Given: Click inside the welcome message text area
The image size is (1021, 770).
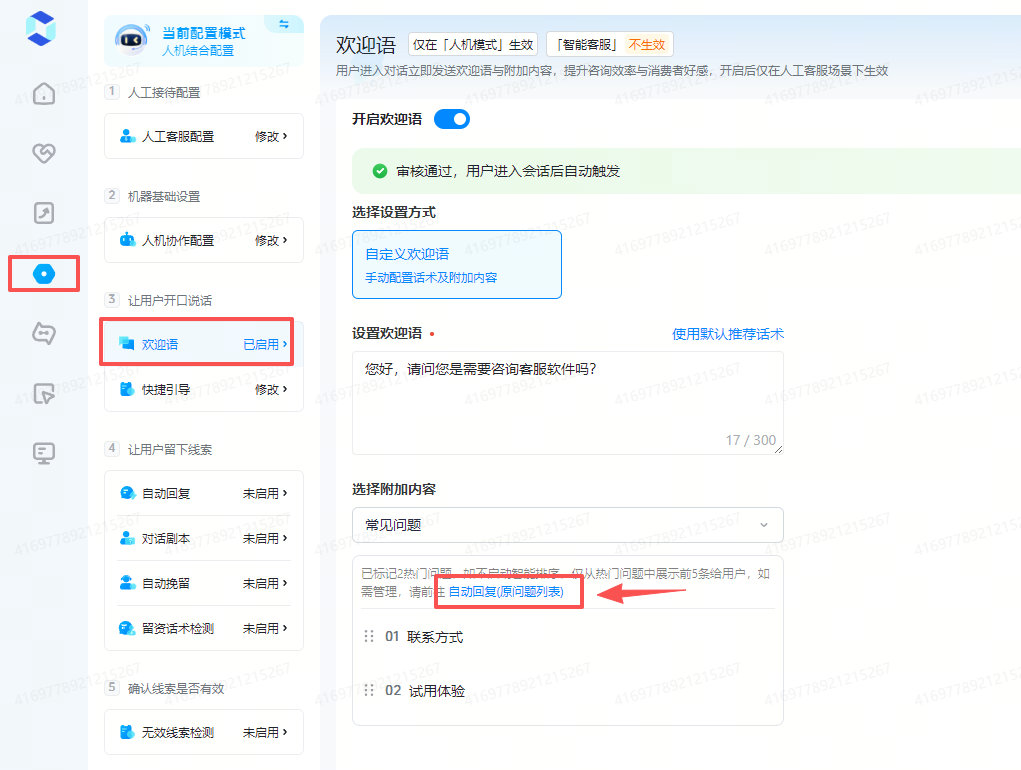Looking at the screenshot, I should (x=568, y=403).
